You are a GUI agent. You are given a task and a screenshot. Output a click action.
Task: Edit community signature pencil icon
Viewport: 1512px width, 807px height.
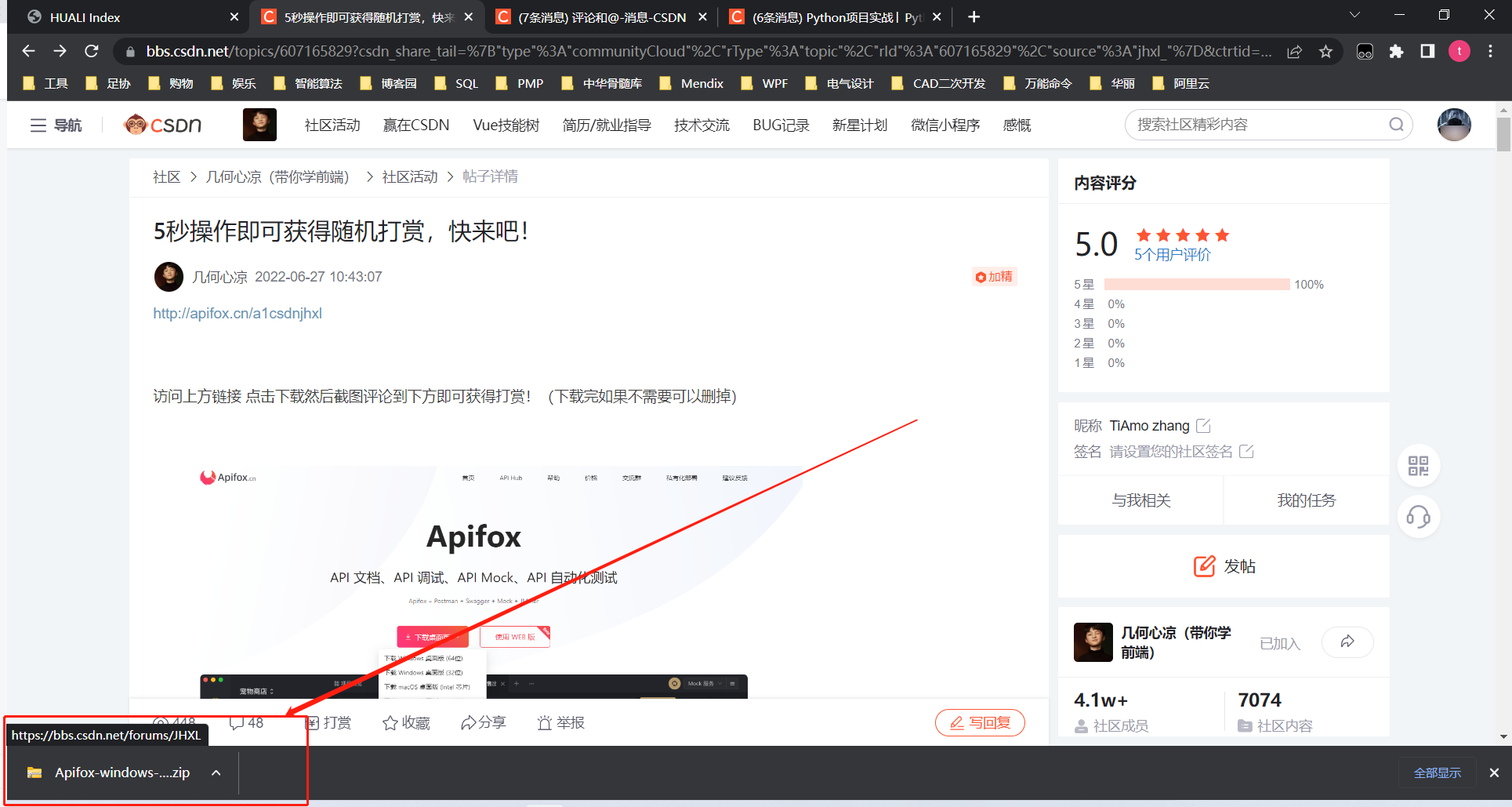coord(1246,452)
